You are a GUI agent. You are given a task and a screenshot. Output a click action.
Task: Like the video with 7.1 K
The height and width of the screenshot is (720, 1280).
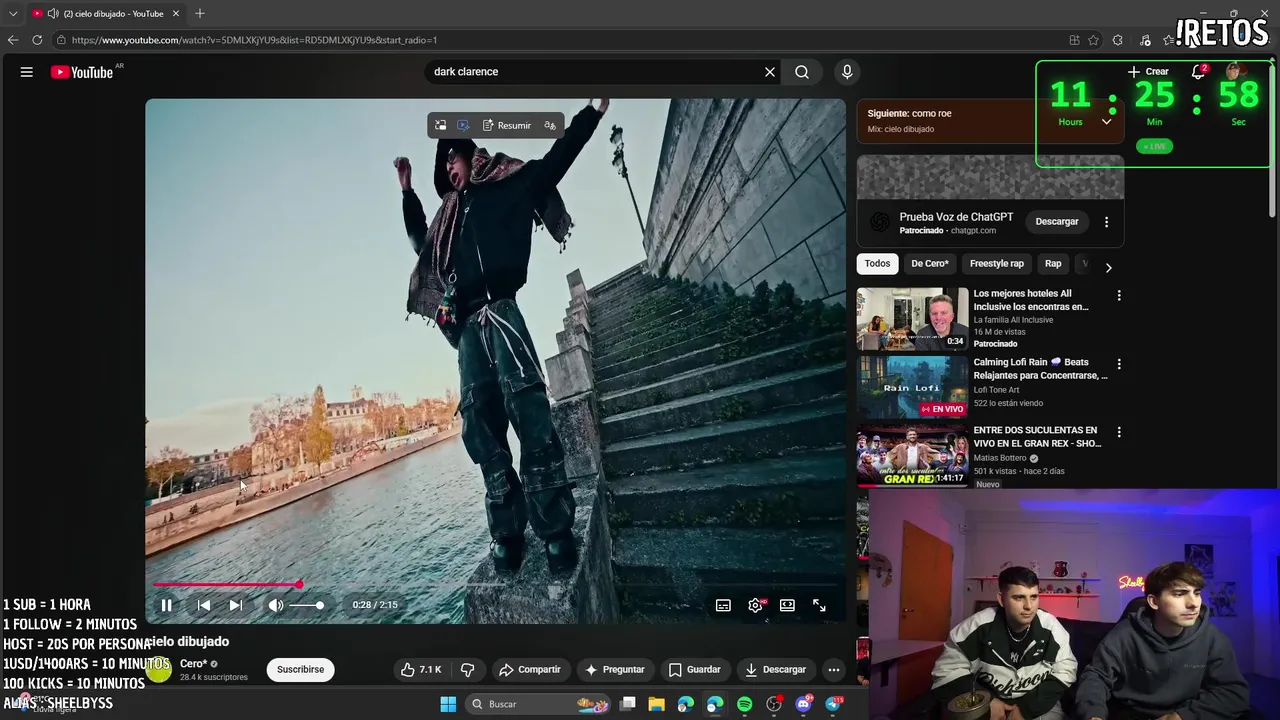421,670
